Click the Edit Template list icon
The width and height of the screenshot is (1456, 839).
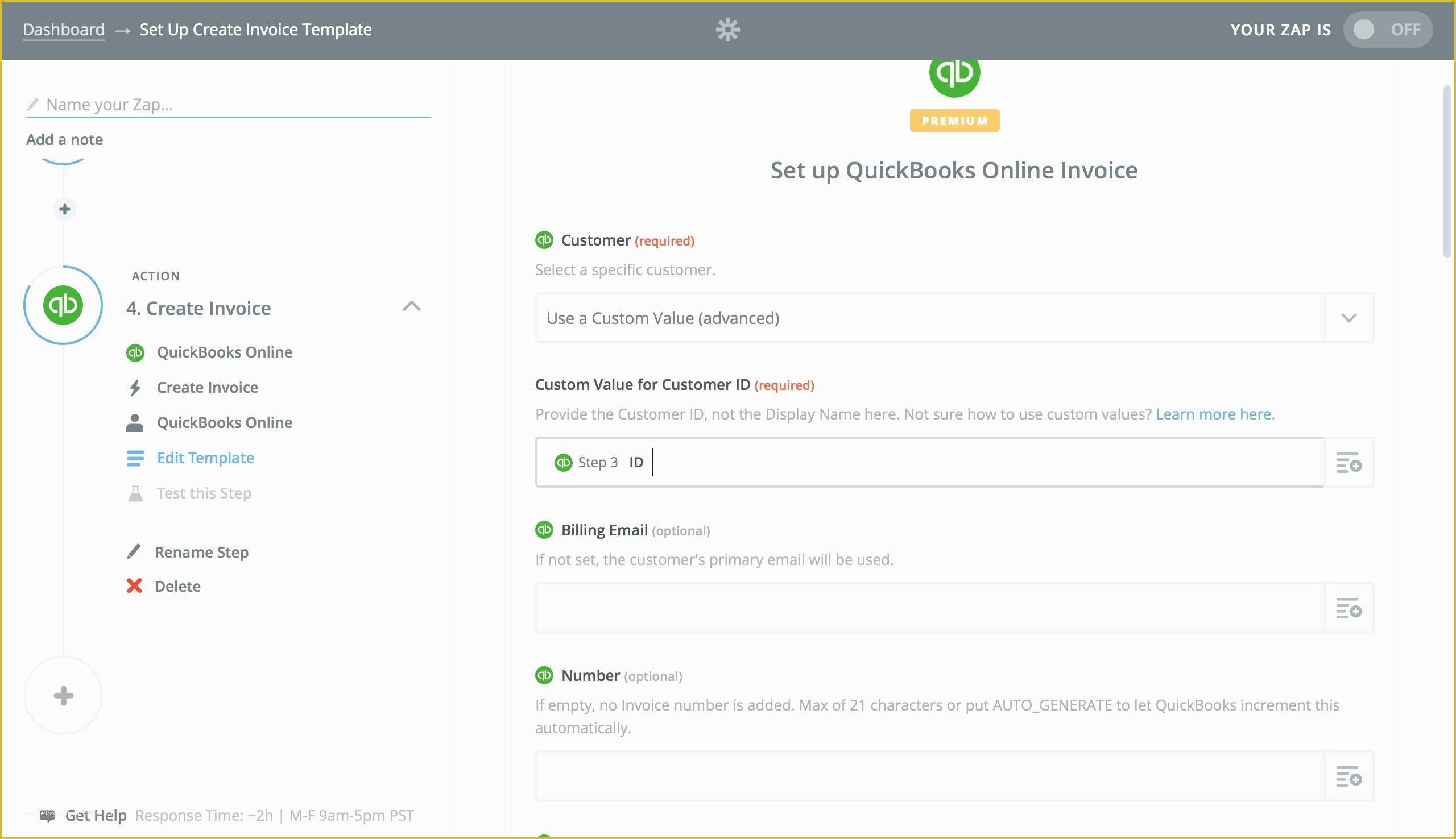(x=134, y=458)
